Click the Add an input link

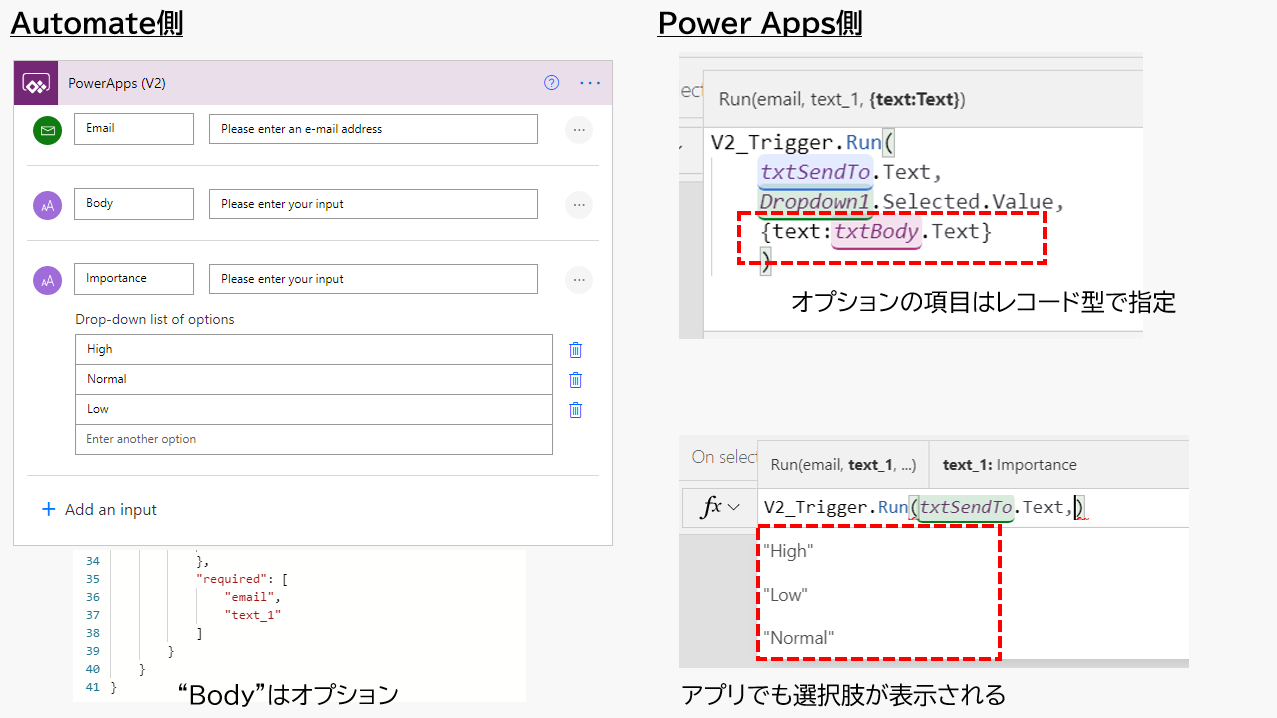pyautogui.click(x=111, y=510)
